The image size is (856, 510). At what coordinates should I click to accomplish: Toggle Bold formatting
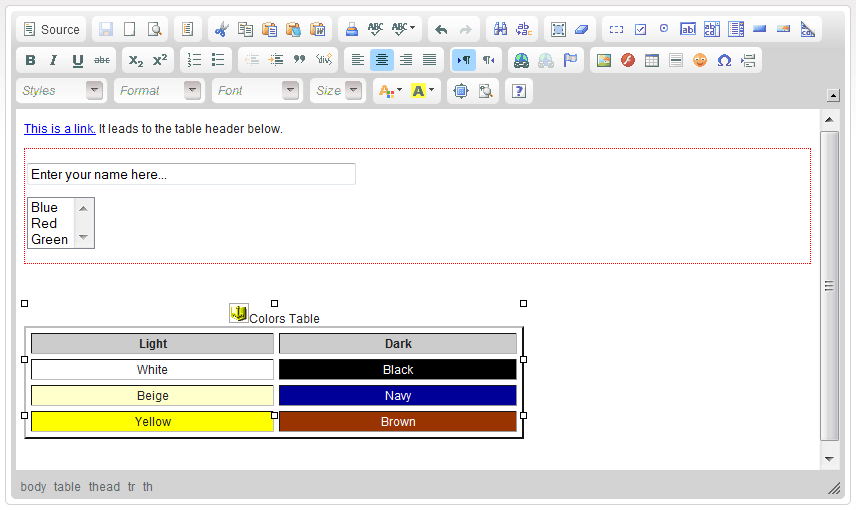point(30,60)
